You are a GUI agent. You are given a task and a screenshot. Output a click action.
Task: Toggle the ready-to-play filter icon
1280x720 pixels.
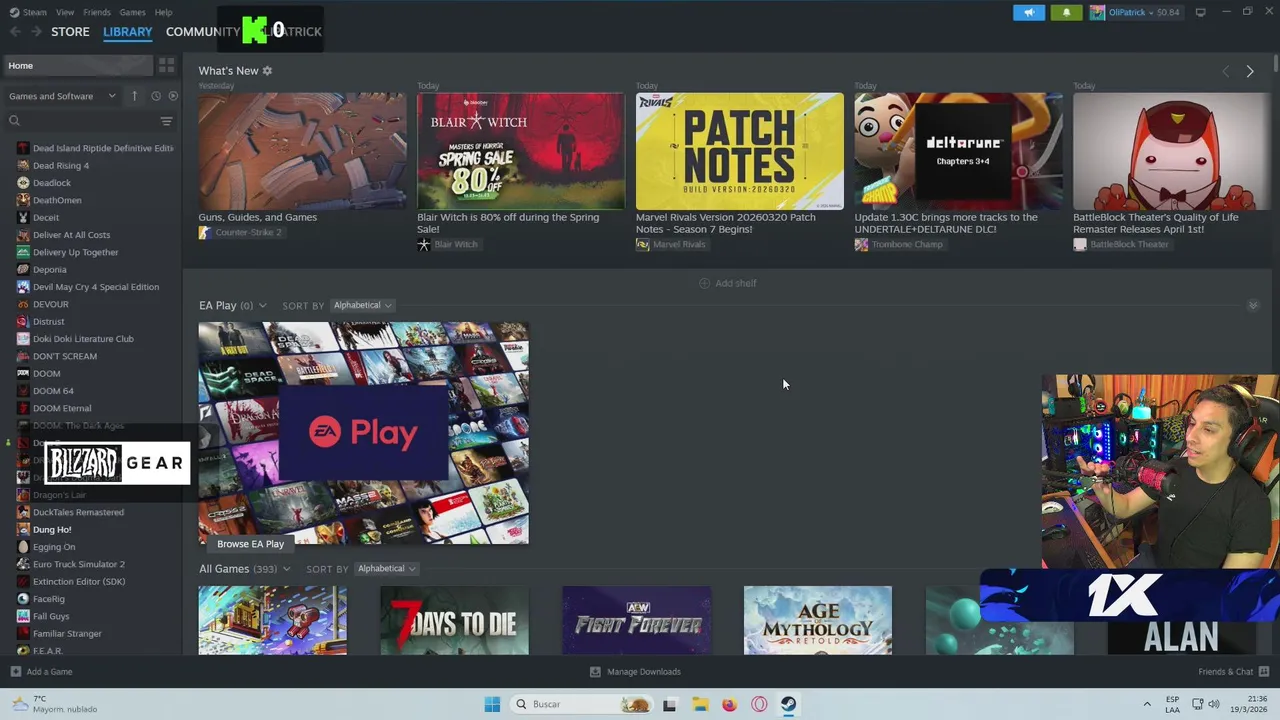[173, 96]
